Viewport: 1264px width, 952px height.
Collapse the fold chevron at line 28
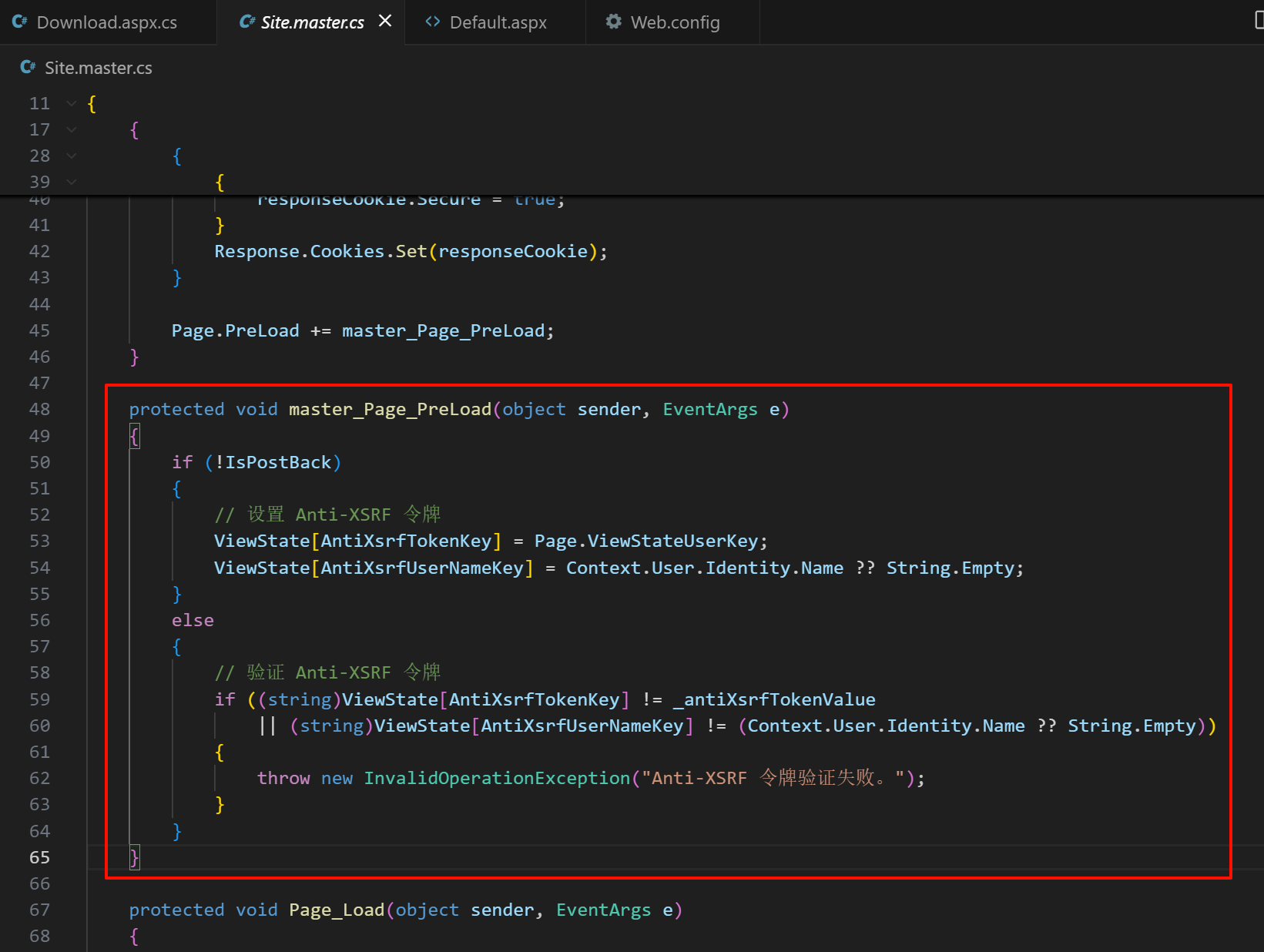[72, 156]
